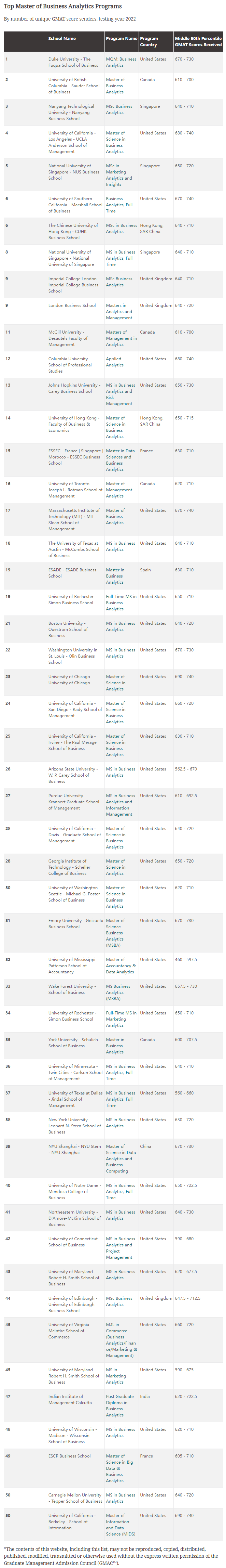Click the School Name column header
The image size is (226, 1568).
[62, 38]
